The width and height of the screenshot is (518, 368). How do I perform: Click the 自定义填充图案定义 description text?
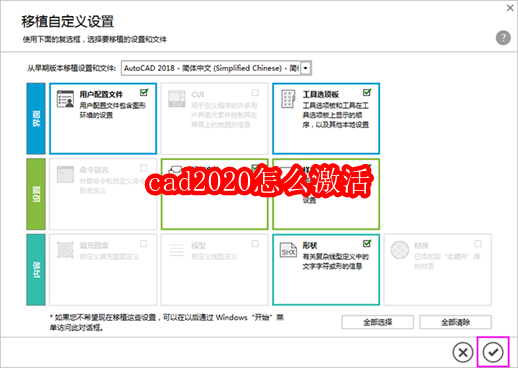(x=109, y=257)
